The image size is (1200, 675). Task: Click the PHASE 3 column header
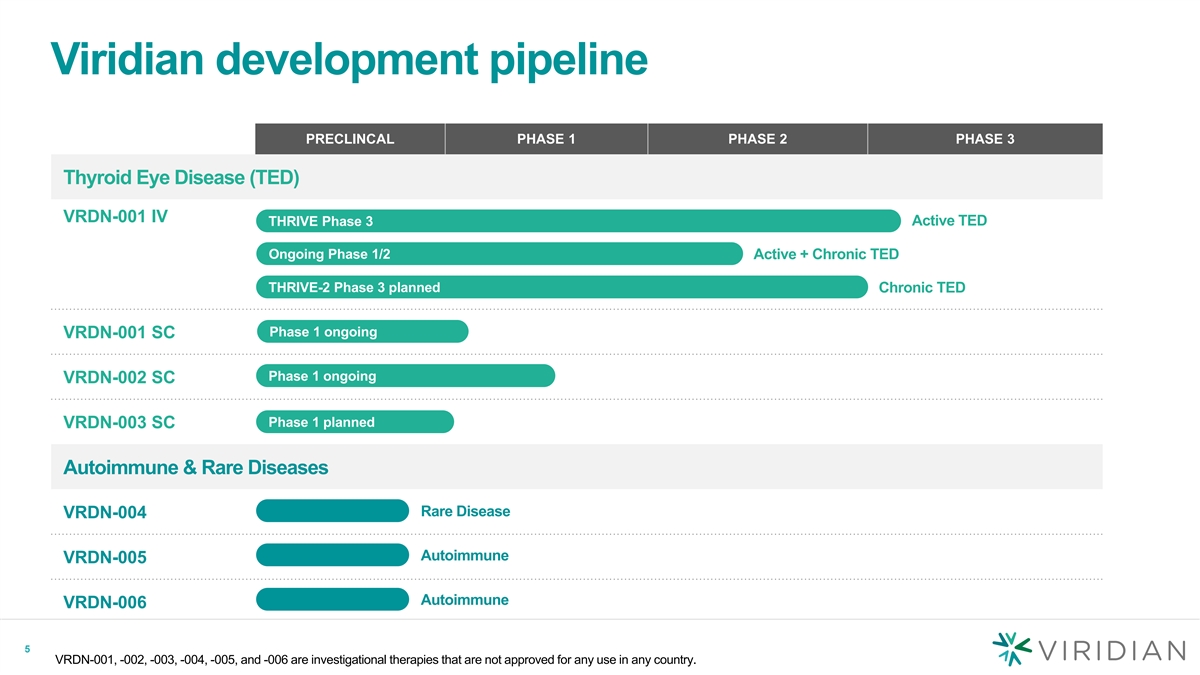coord(984,139)
